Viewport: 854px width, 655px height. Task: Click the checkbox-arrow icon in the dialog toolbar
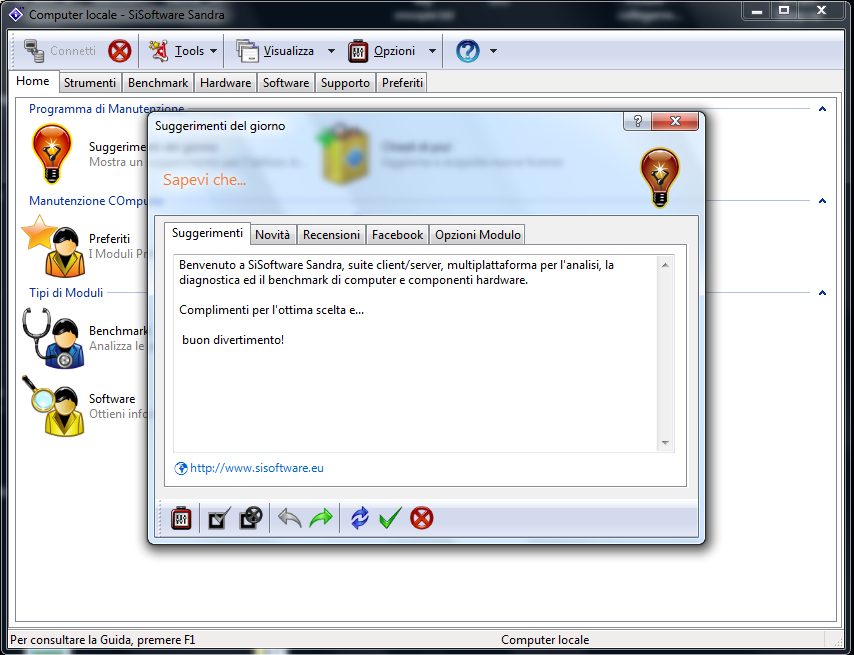click(219, 518)
